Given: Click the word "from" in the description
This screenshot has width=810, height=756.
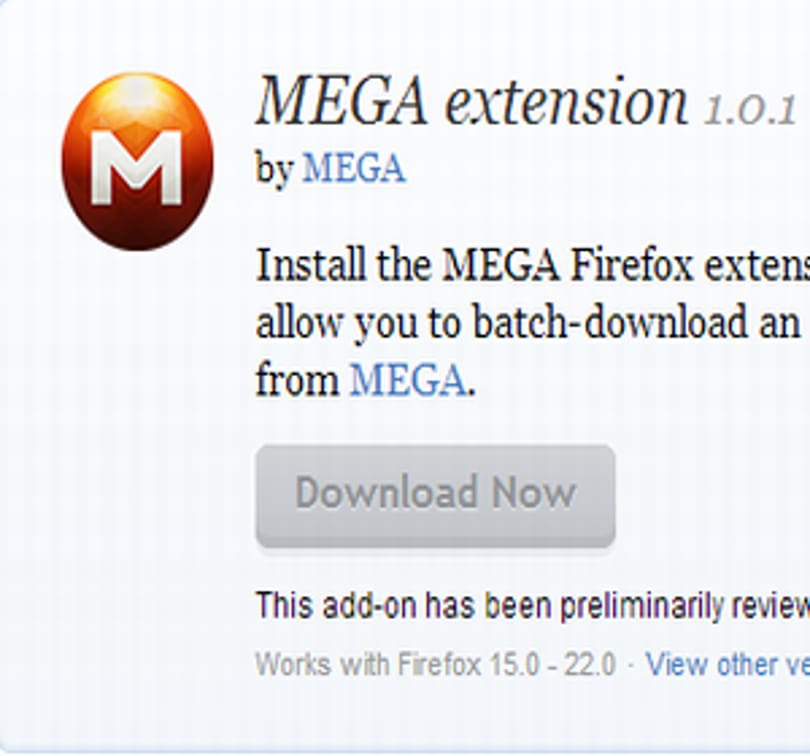Looking at the screenshot, I should pyautogui.click(x=297, y=379).
